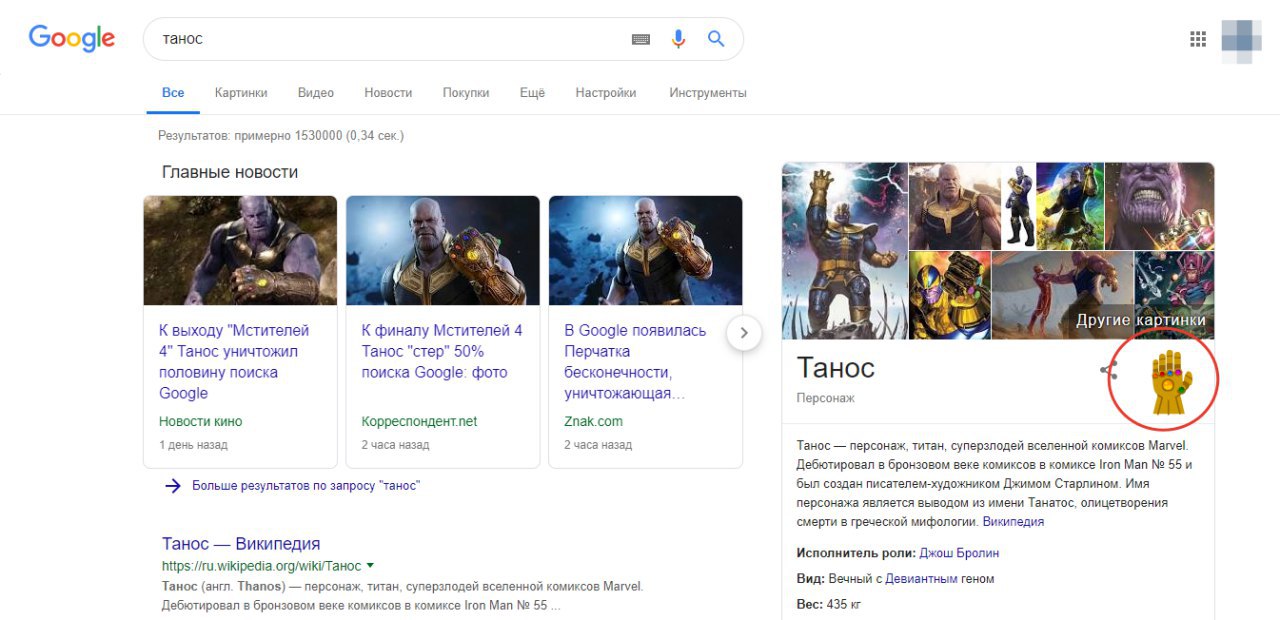Switch to the Новости tab

388,93
